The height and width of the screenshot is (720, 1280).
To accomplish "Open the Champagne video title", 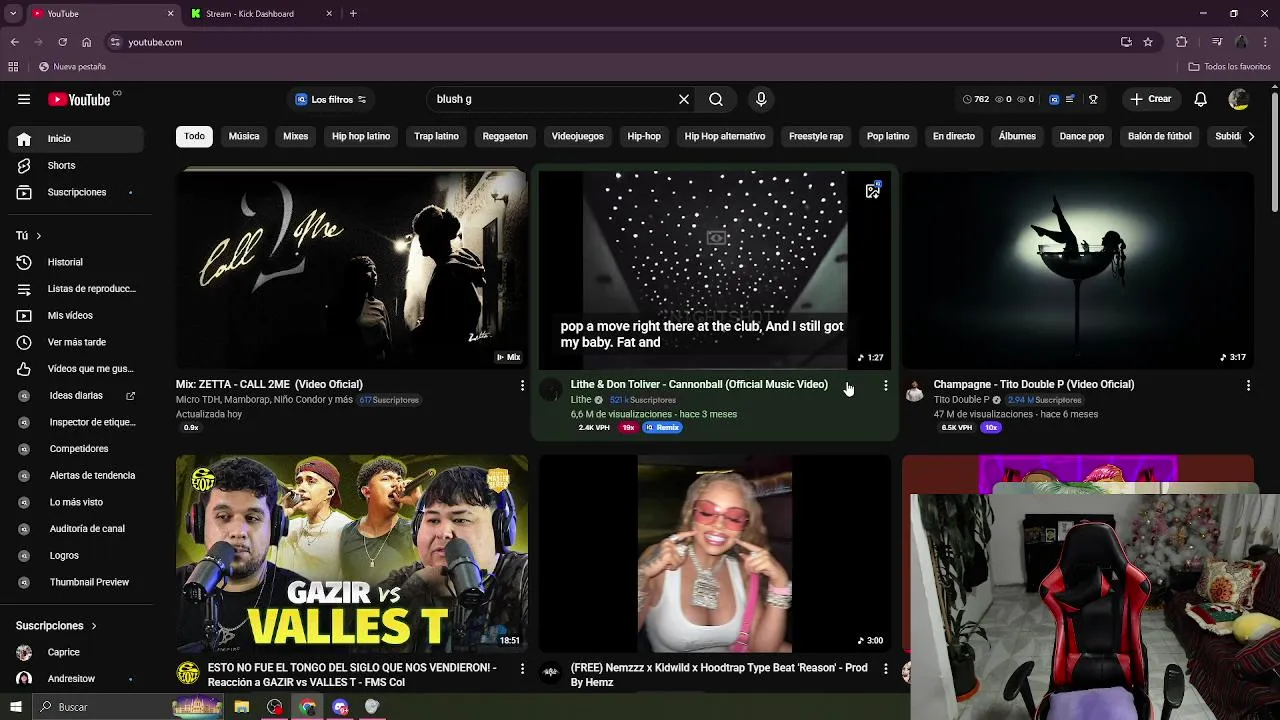I will (x=1034, y=385).
